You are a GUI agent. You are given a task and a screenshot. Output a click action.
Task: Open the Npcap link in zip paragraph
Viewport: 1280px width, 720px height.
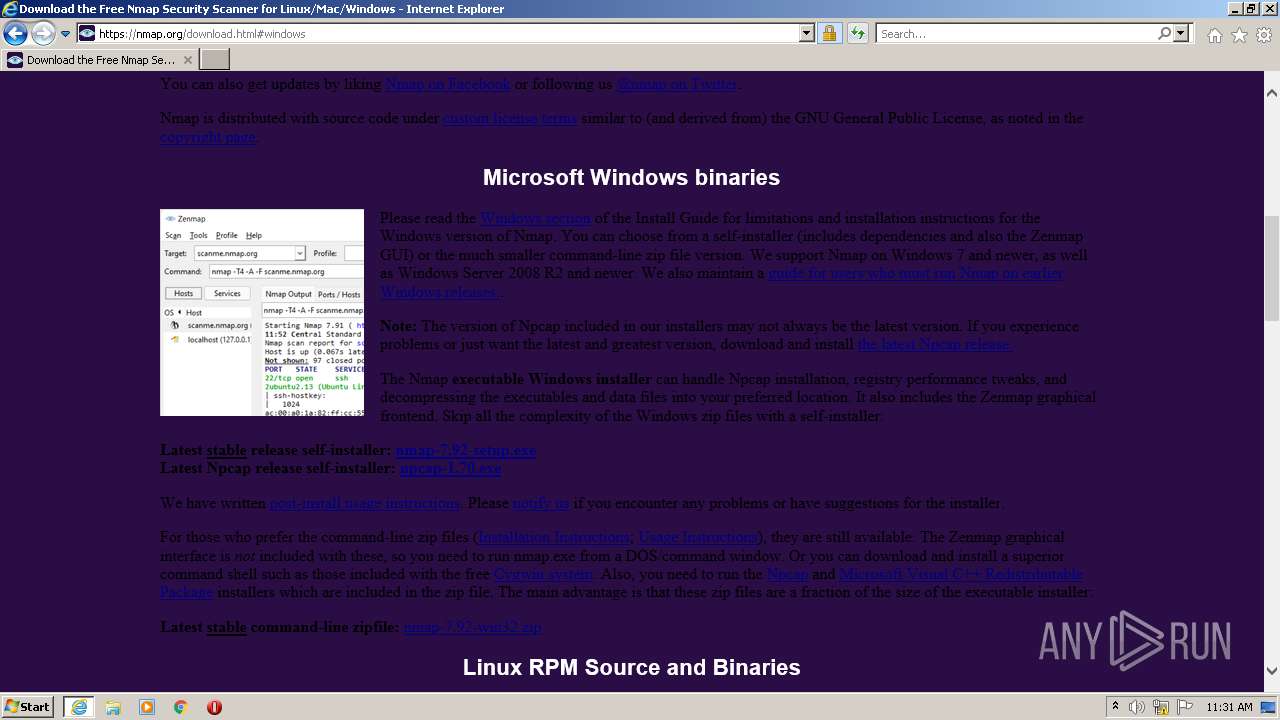coord(787,574)
